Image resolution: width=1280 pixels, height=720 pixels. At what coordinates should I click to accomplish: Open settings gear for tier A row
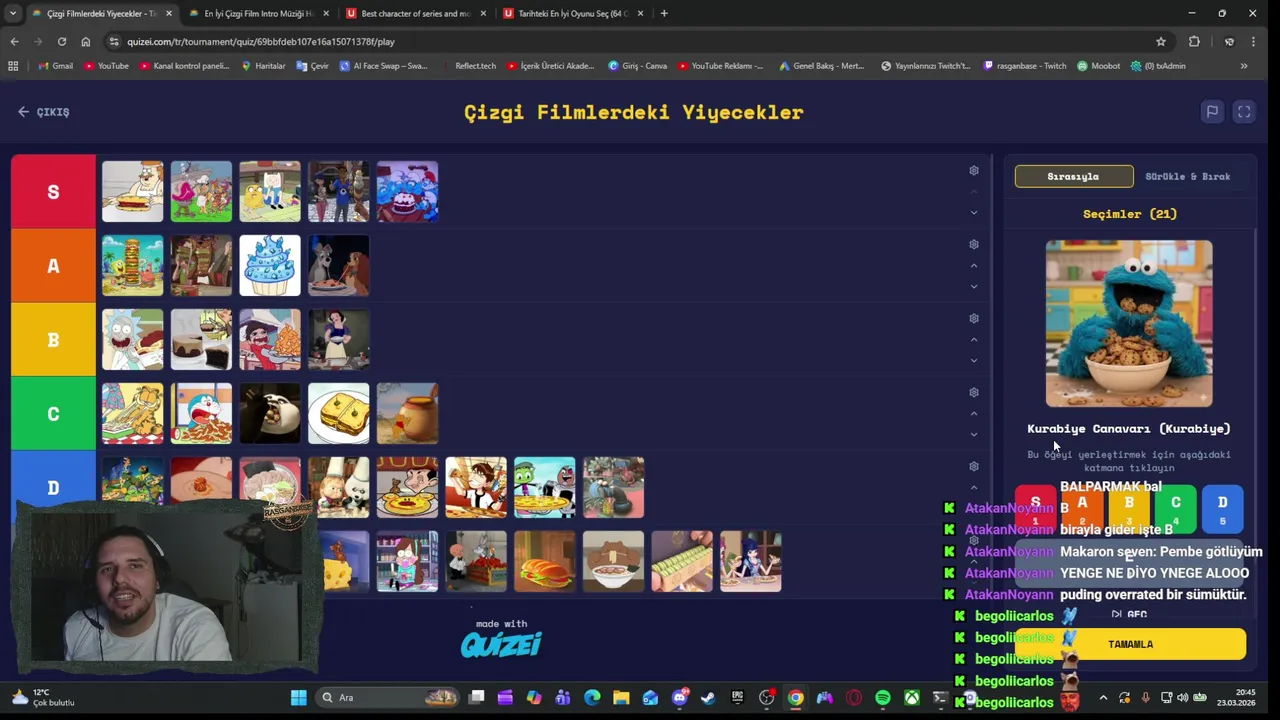[x=974, y=245]
